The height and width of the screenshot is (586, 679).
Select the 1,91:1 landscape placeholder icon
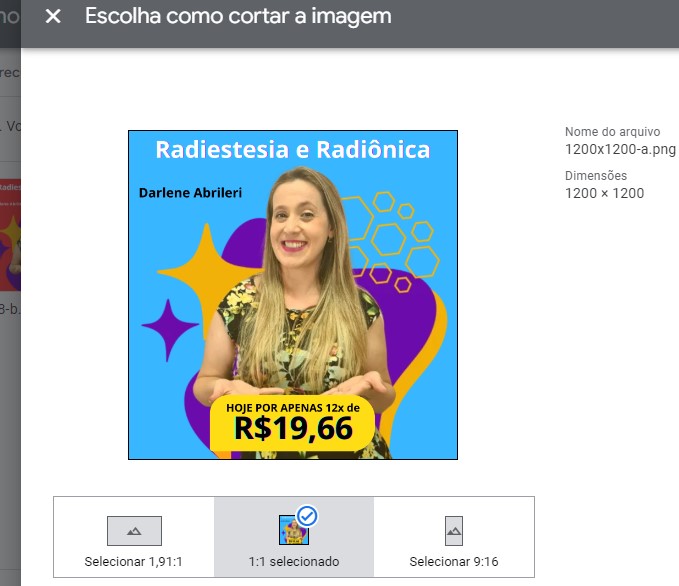(134, 531)
